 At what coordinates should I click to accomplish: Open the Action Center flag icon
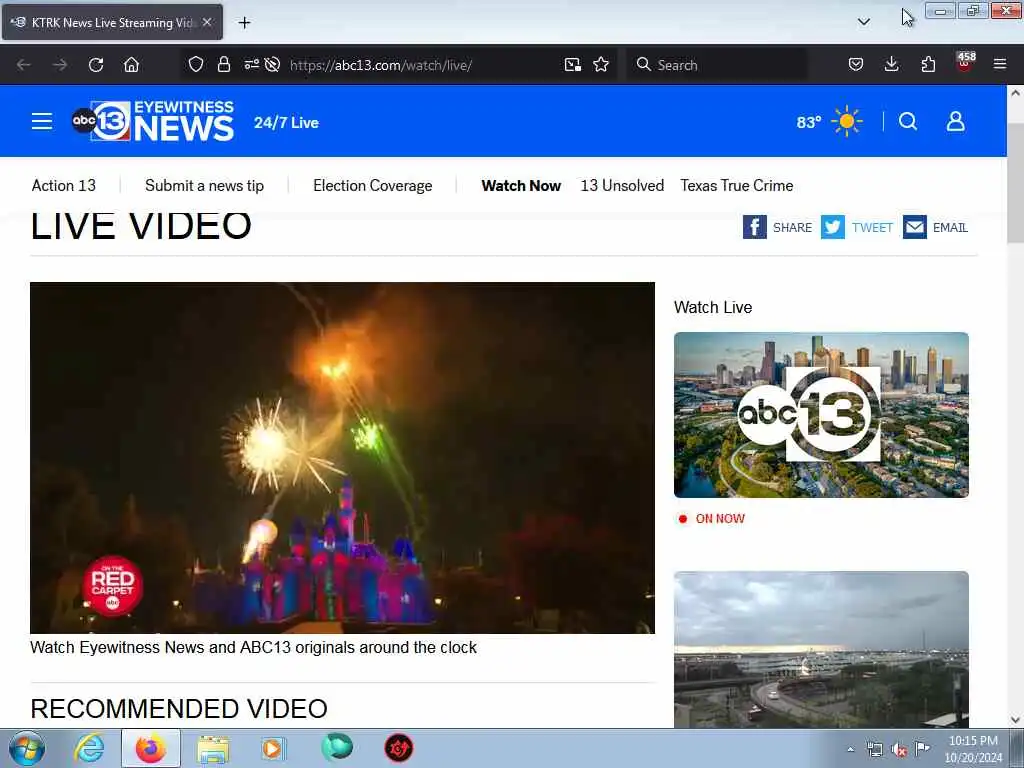(x=922, y=749)
